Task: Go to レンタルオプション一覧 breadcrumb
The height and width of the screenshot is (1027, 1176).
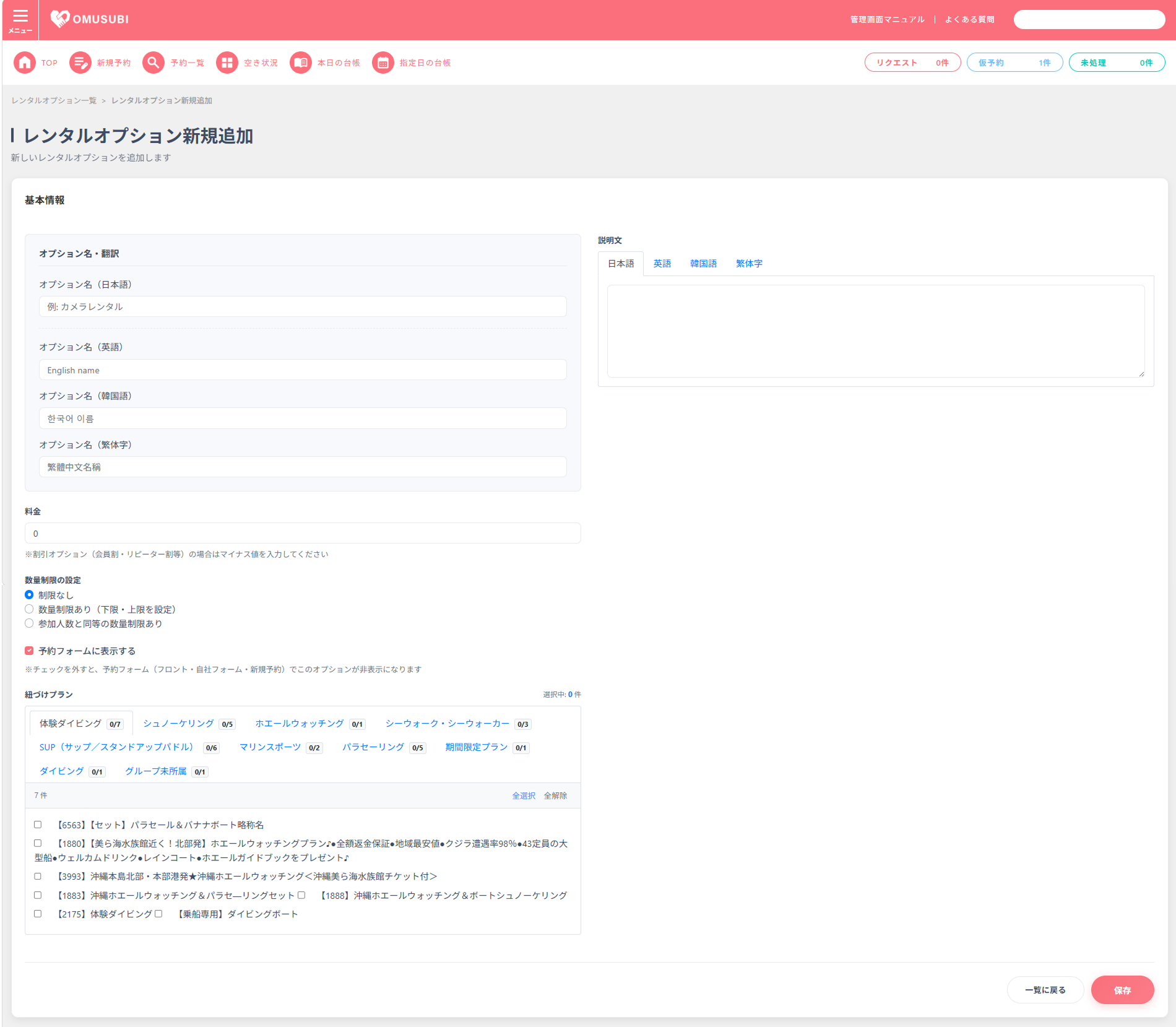Action: tap(54, 100)
